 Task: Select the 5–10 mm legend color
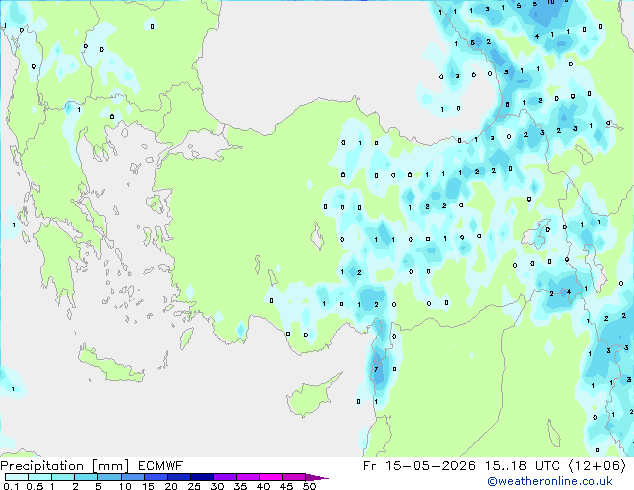(x=109, y=477)
